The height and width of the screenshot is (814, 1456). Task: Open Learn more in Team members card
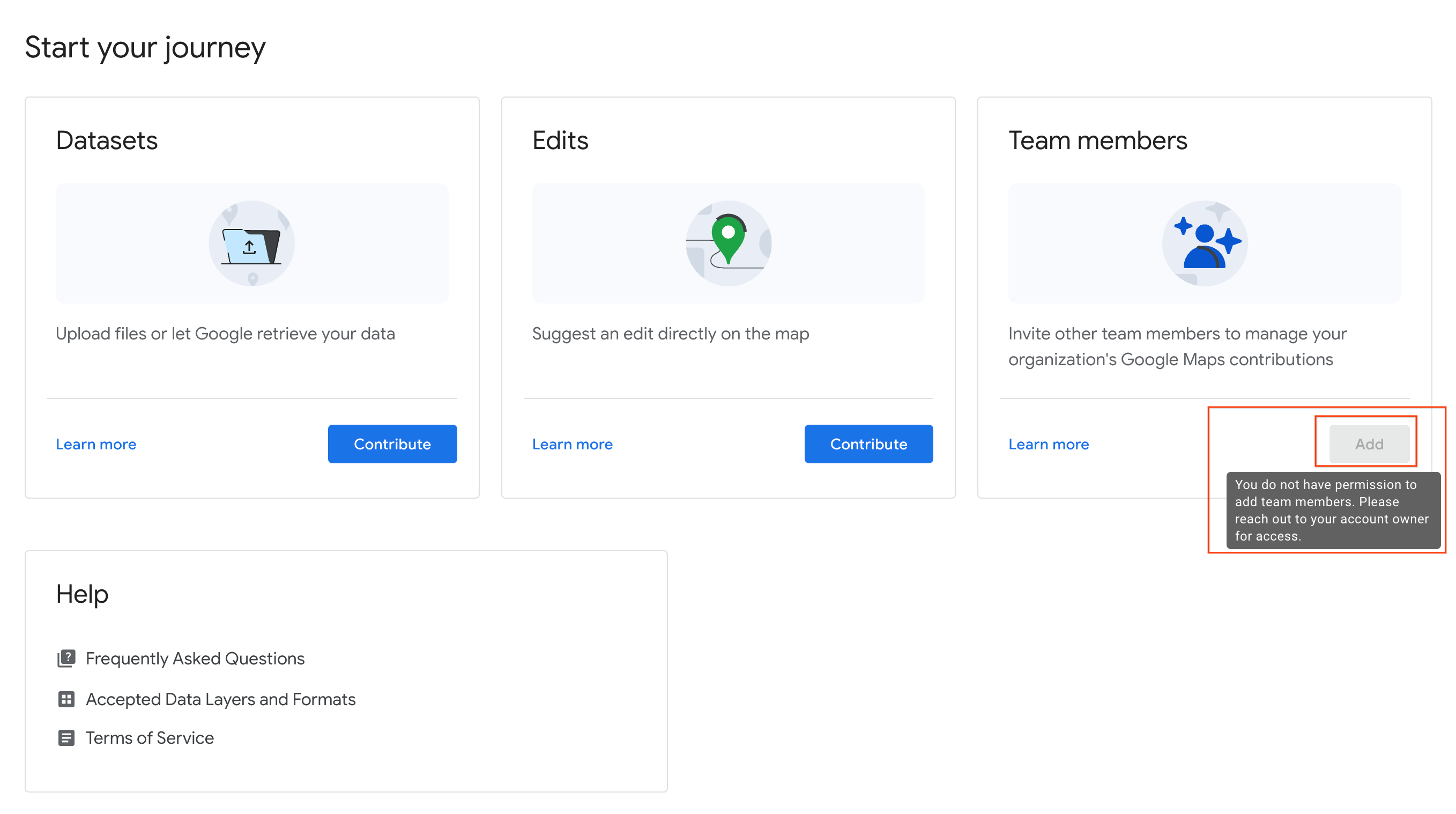tap(1049, 445)
